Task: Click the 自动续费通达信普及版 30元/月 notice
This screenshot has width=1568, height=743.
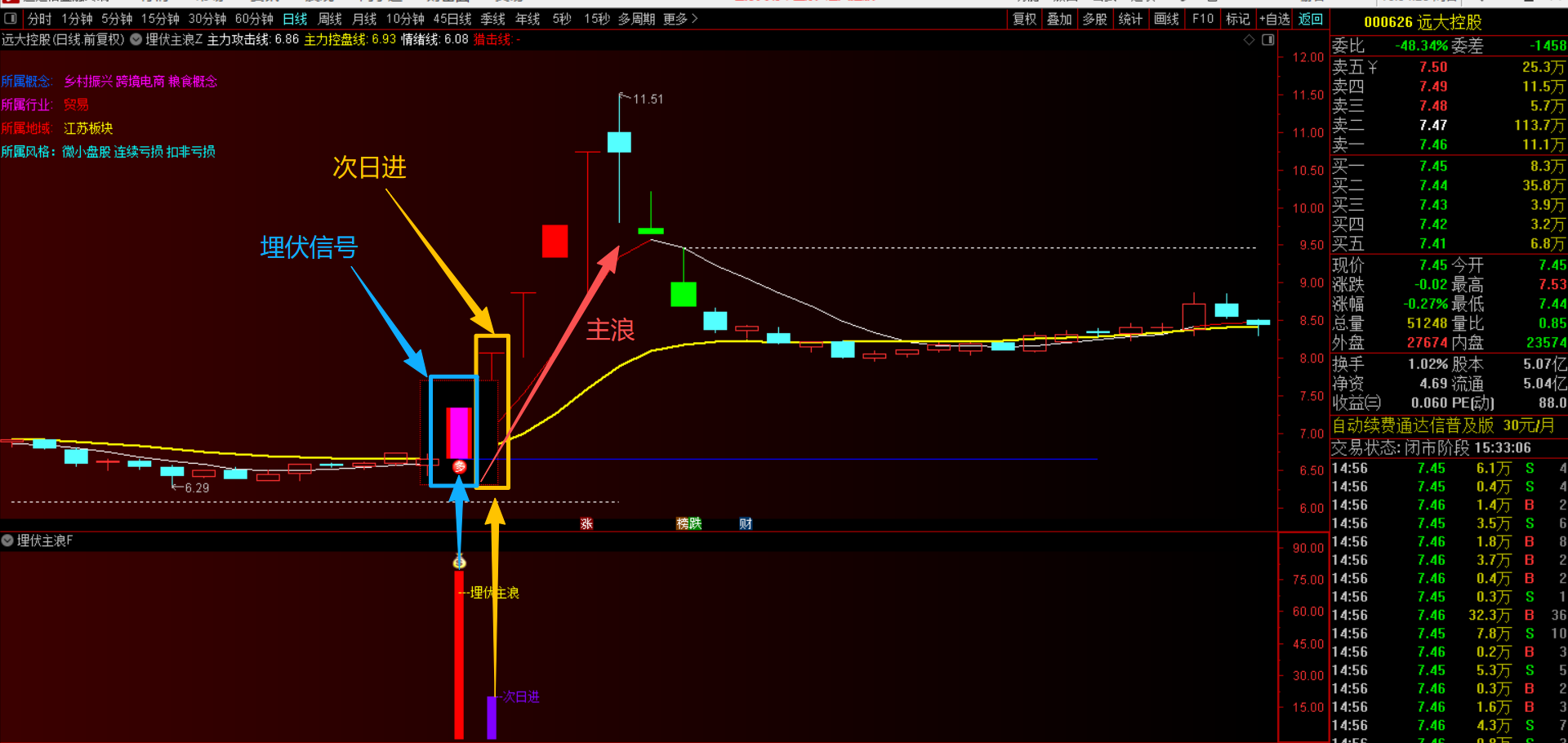Action: tap(1443, 425)
